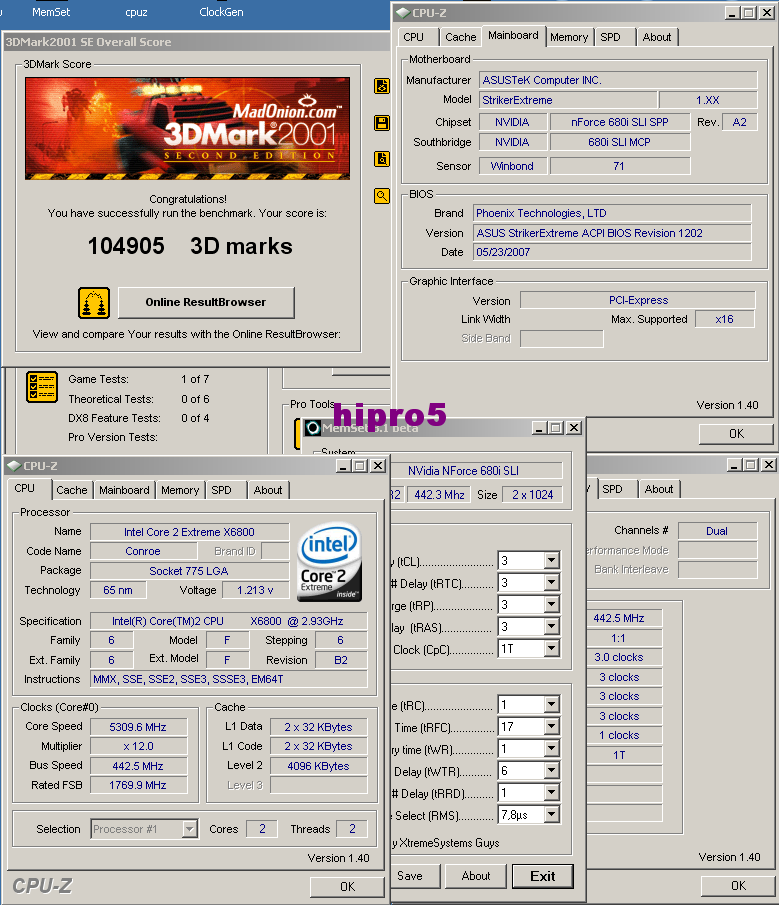
Task: Open Cache tab in lower-left CPU-Z window
Action: click(72, 490)
